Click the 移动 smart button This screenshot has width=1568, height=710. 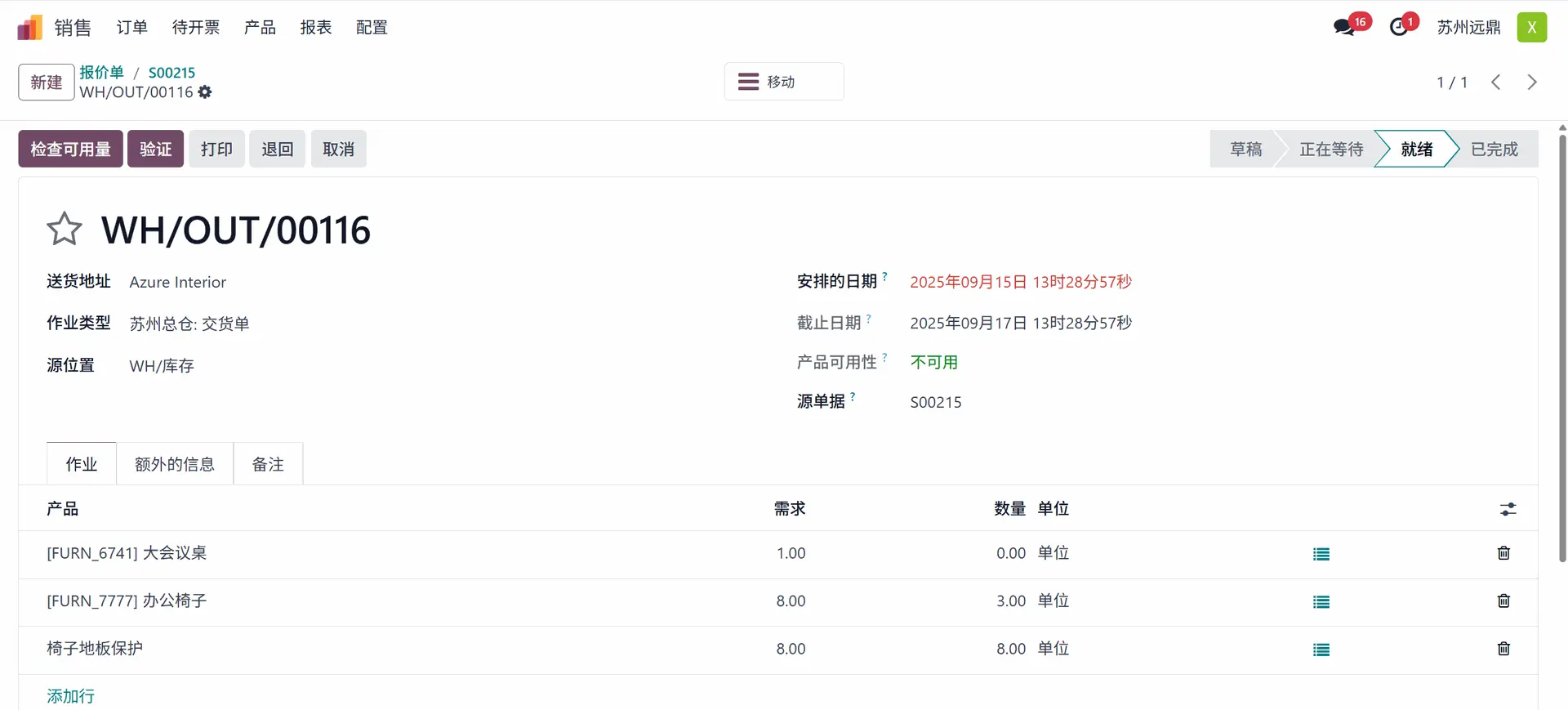[x=783, y=82]
